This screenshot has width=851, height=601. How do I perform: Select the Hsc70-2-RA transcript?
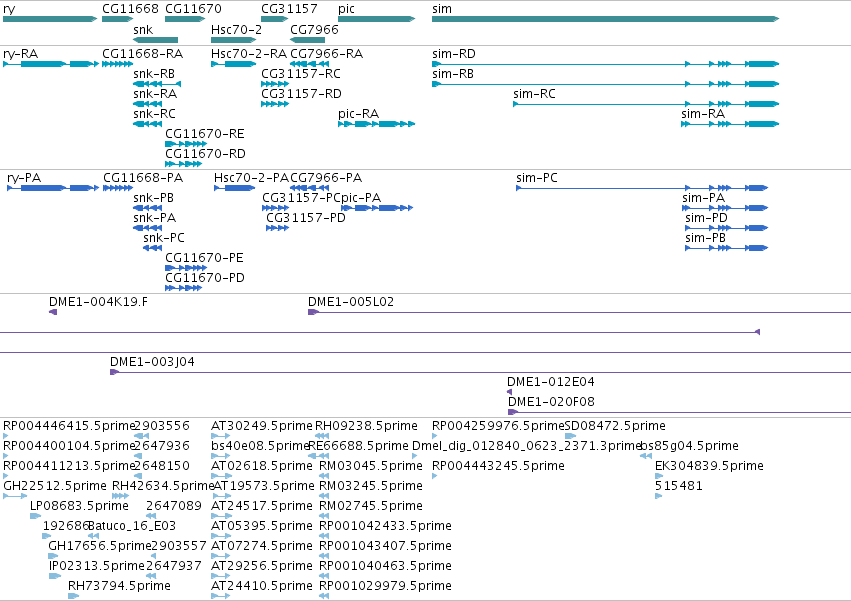233,64
